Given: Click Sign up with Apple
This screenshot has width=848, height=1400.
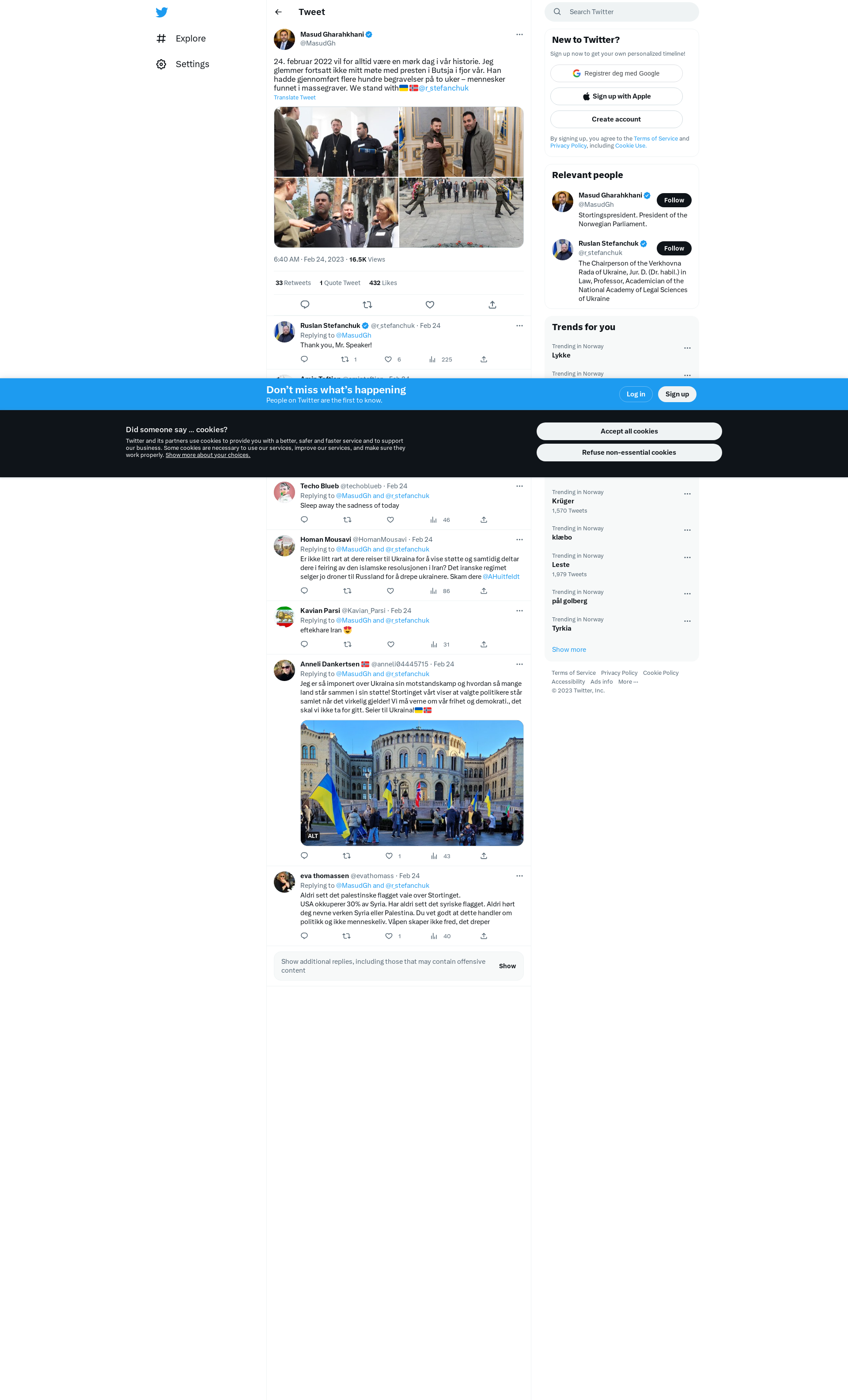Looking at the screenshot, I should click(616, 96).
